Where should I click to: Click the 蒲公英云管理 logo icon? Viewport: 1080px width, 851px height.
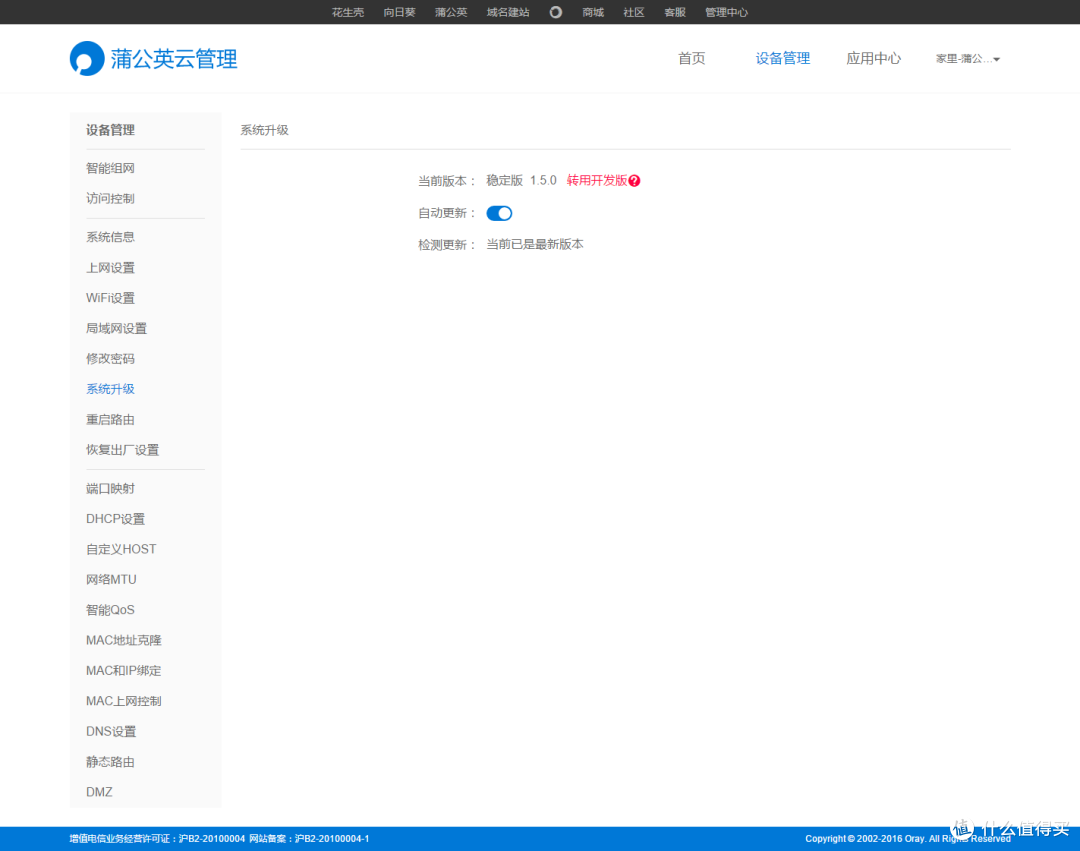click(87, 59)
